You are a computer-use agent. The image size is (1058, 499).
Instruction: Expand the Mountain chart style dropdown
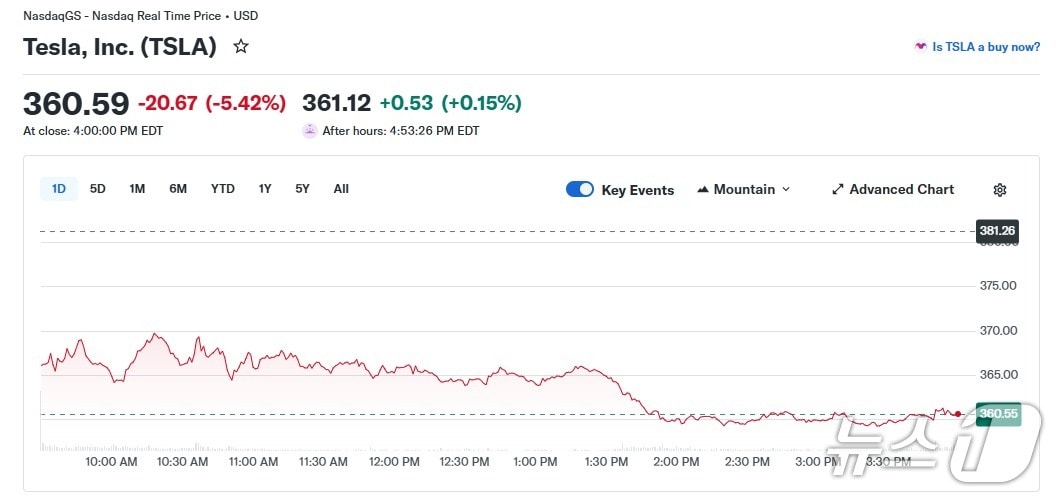coord(785,190)
